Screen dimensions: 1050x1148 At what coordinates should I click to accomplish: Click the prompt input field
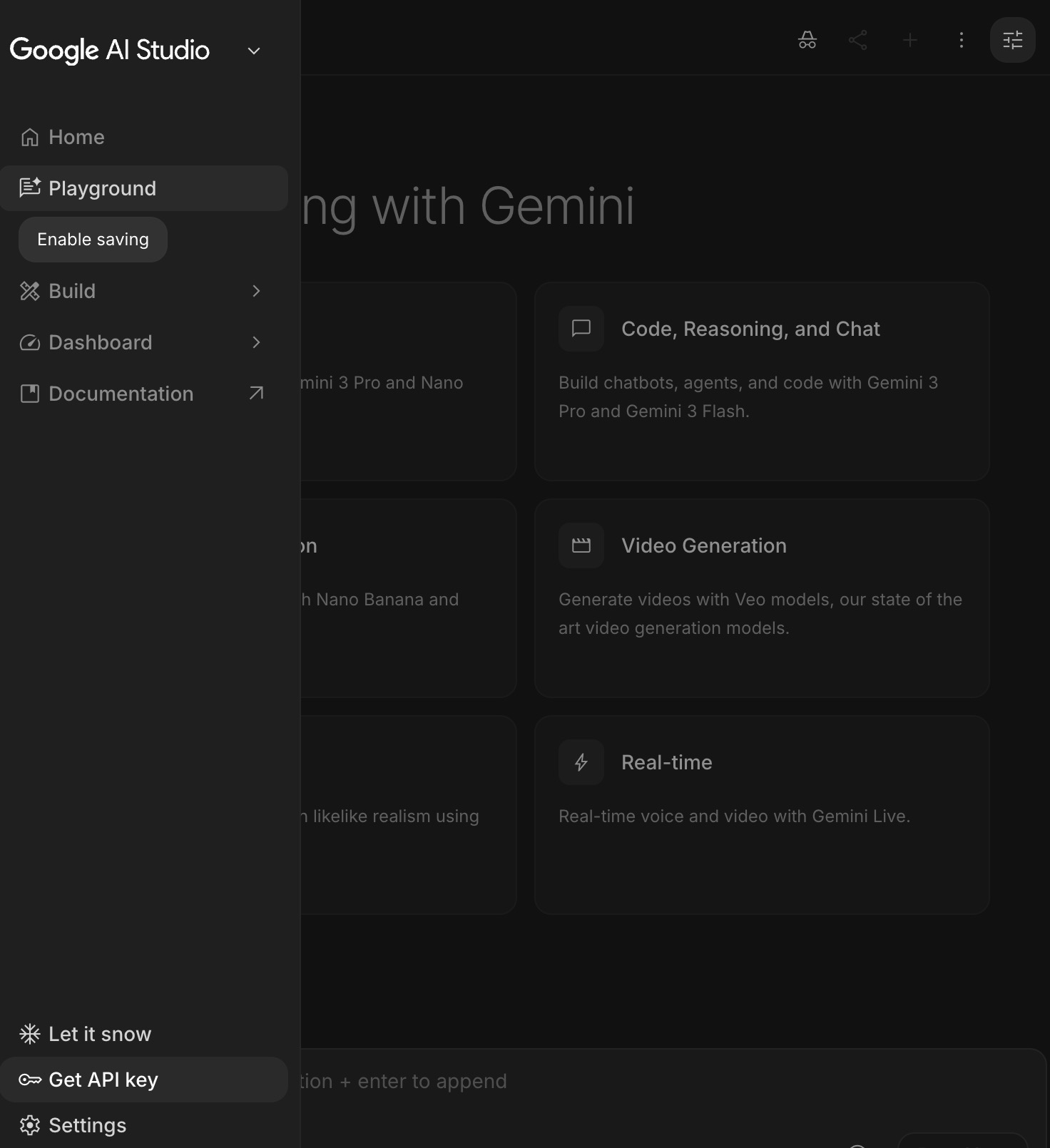(x=642, y=1082)
